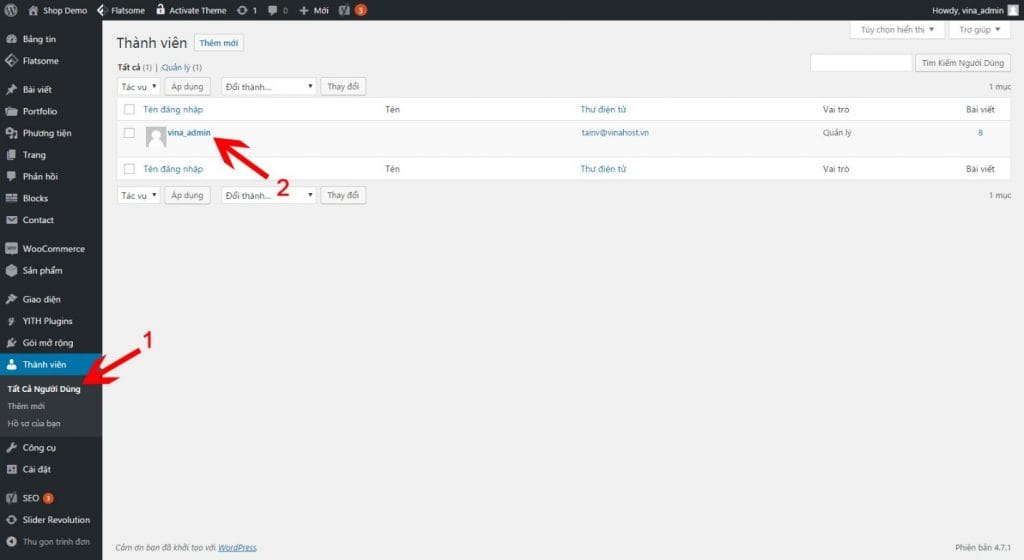Click the orange SEO notification badge in sidebar

point(48,498)
